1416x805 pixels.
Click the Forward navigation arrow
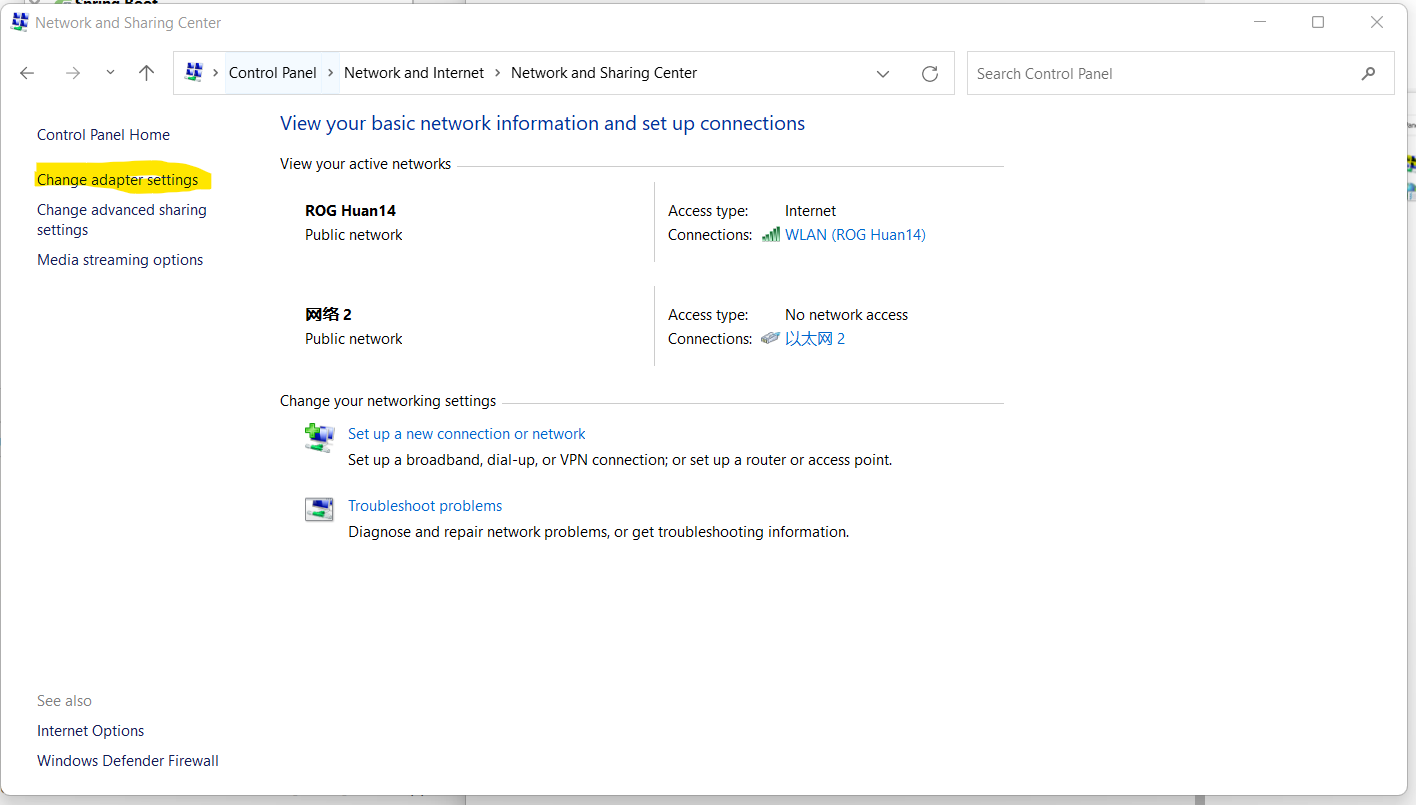point(72,73)
